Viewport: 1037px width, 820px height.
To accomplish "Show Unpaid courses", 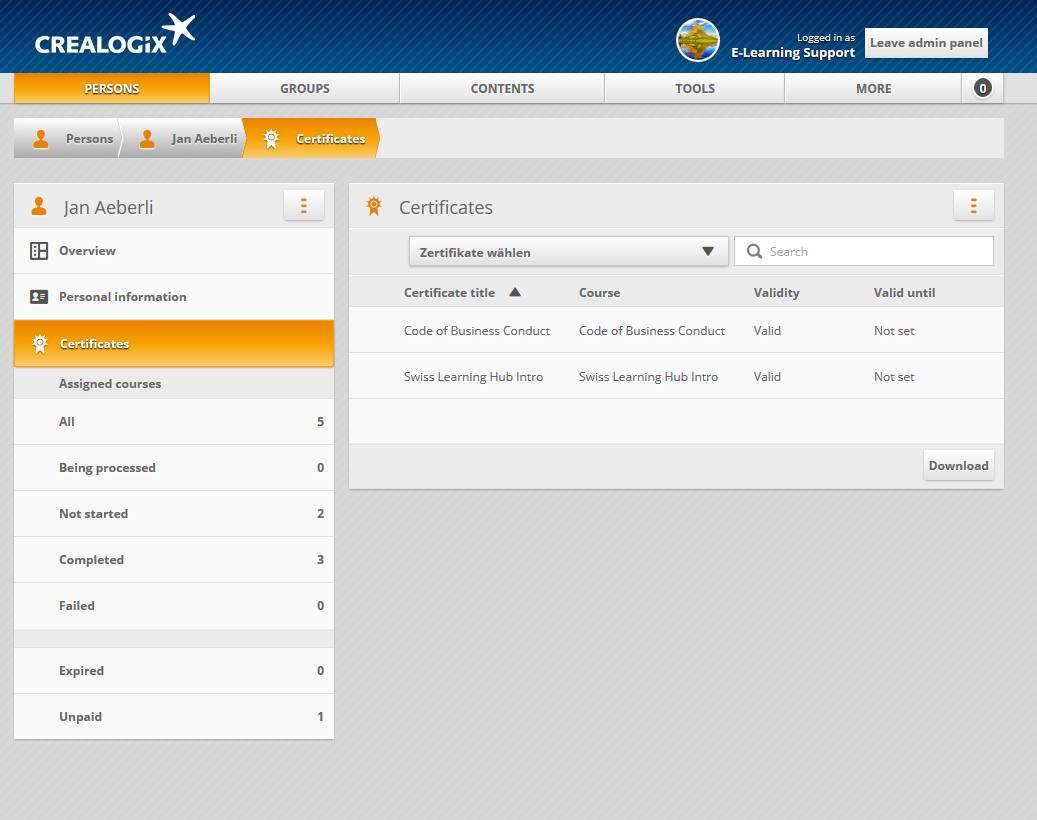I will coord(174,717).
